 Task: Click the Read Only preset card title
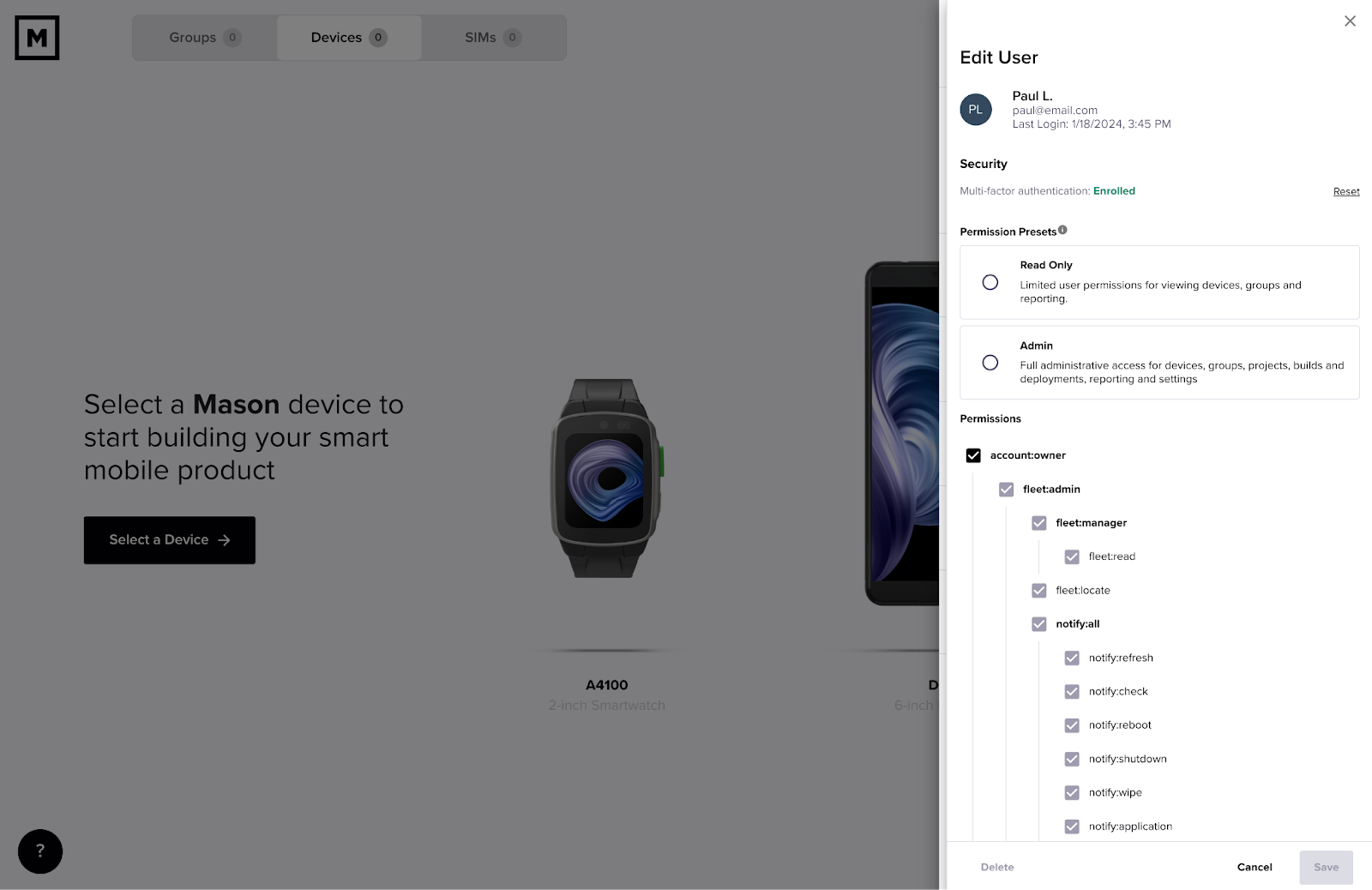click(x=1046, y=265)
